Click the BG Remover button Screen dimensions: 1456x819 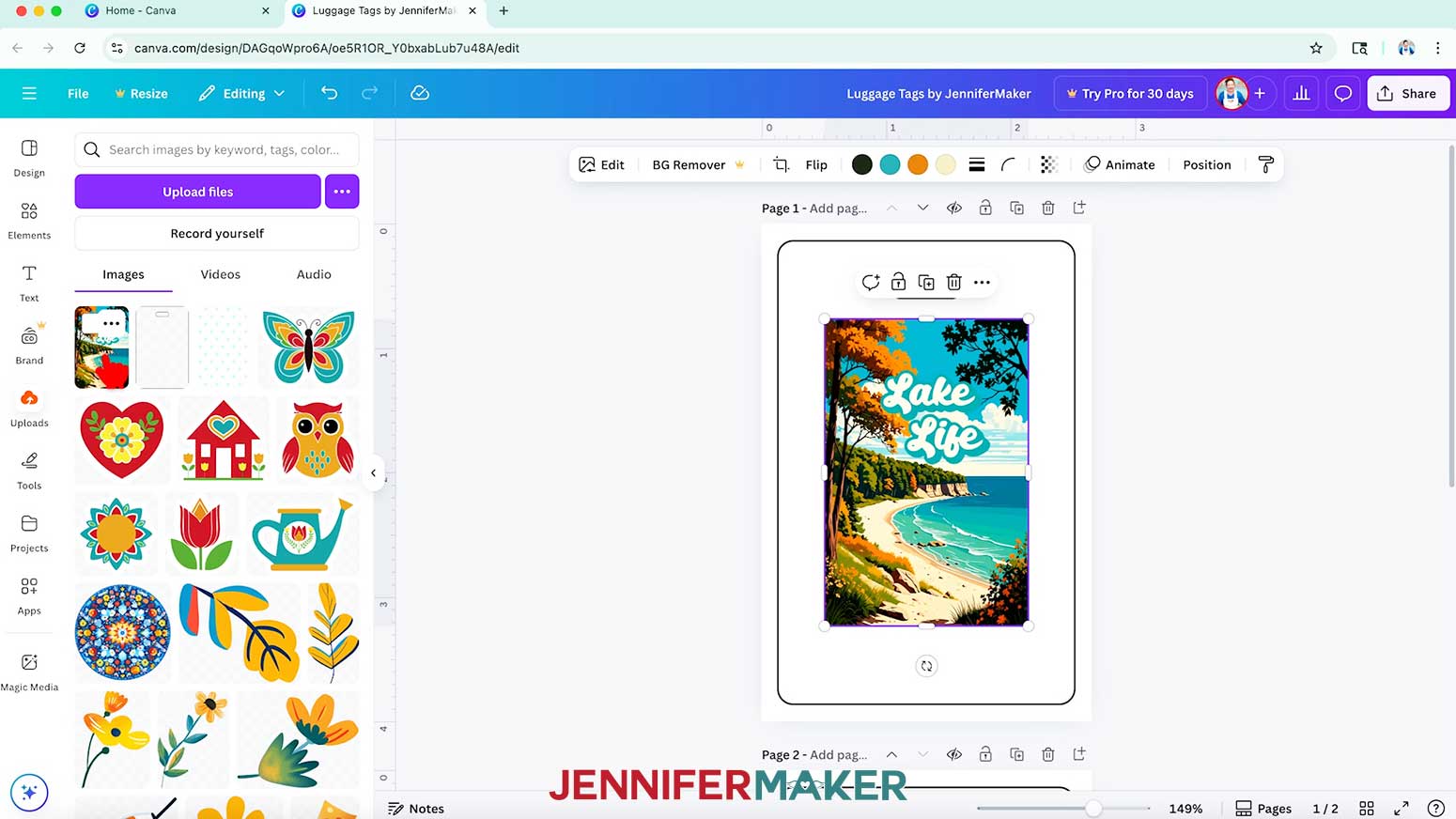pyautogui.click(x=698, y=164)
